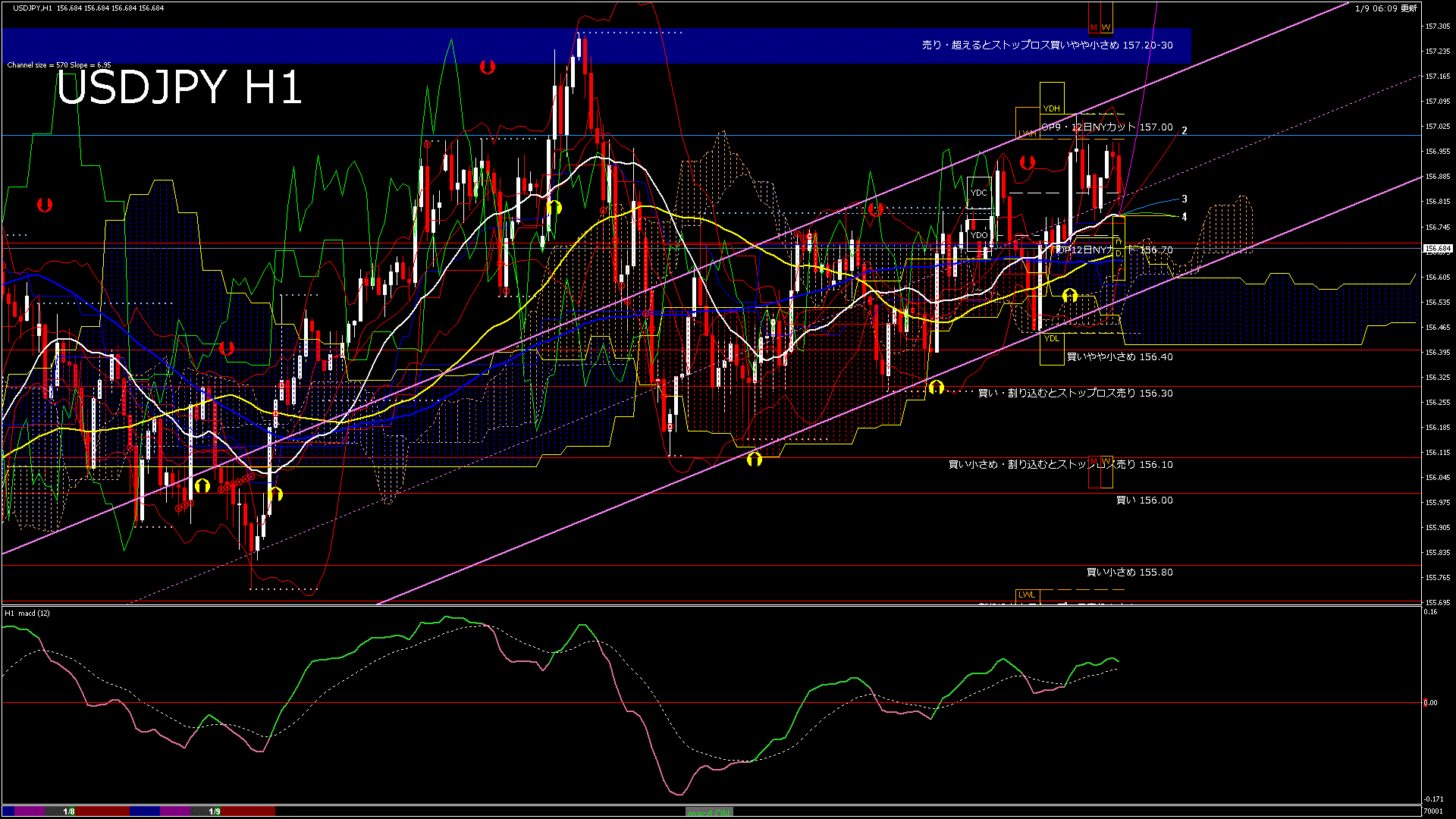Click red down arrow below the sell-zone band
The width and height of the screenshot is (1456, 819).
[x=488, y=67]
